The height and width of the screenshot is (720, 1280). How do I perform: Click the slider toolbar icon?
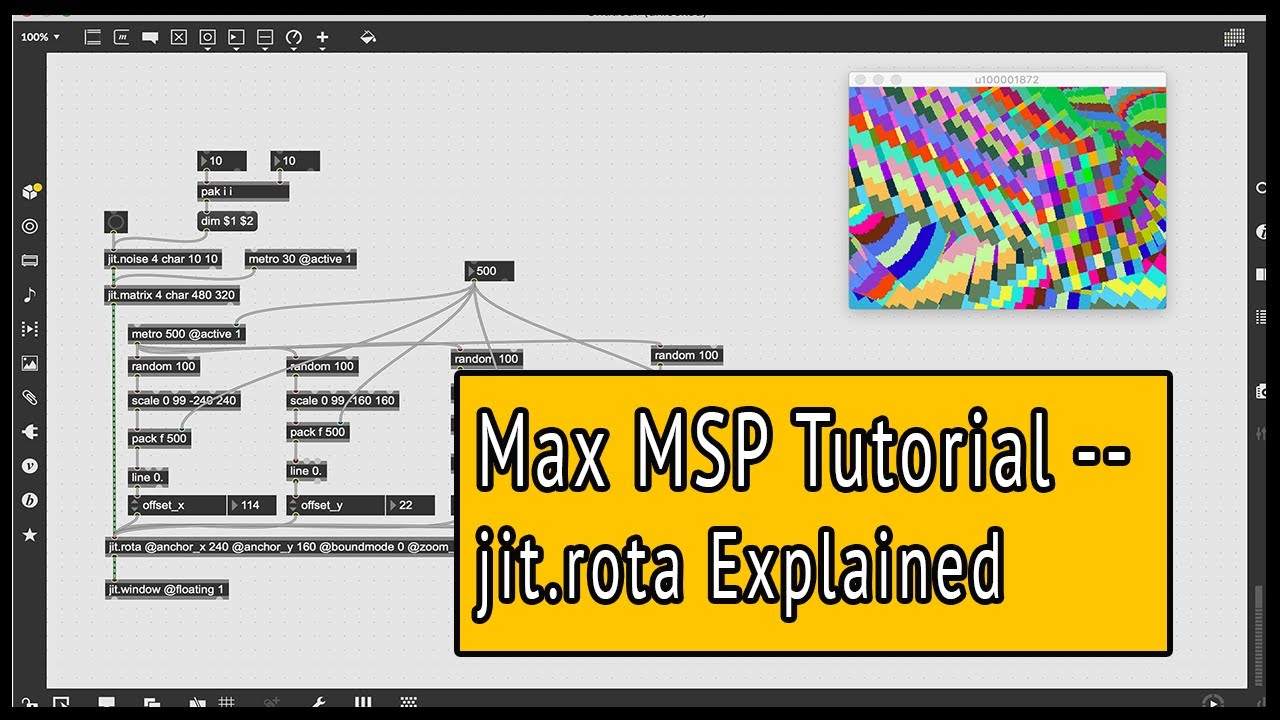(x=265, y=37)
